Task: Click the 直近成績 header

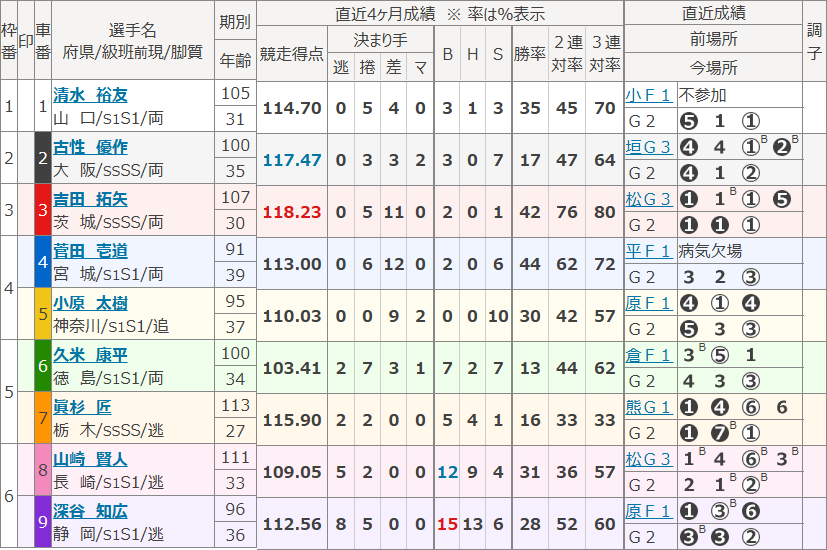Action: [713, 13]
